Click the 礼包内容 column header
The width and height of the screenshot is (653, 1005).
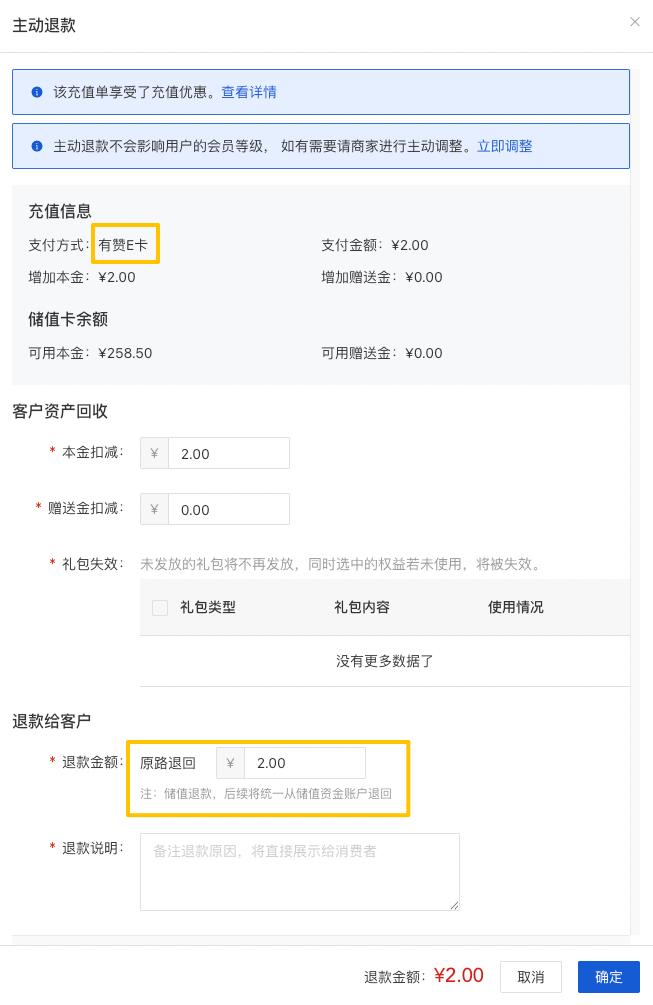click(x=362, y=607)
